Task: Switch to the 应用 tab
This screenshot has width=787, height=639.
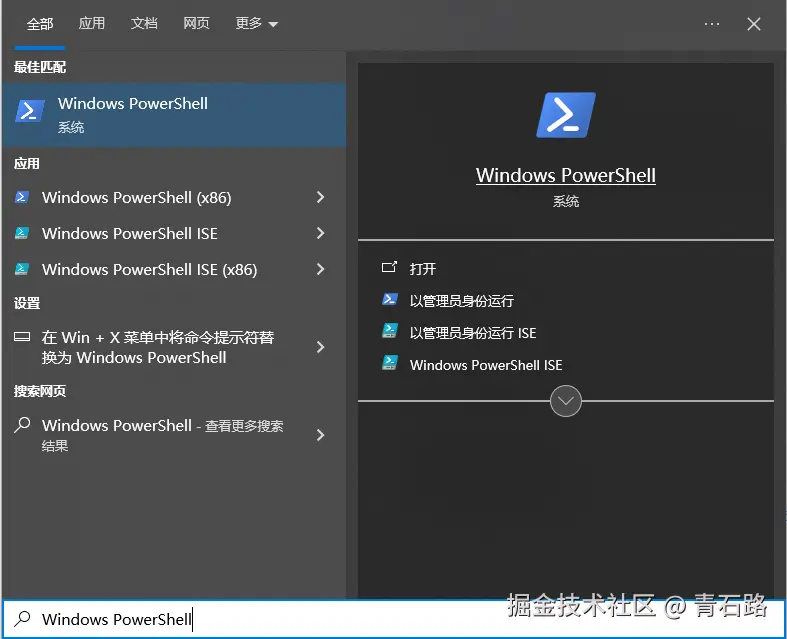Action: [x=91, y=24]
